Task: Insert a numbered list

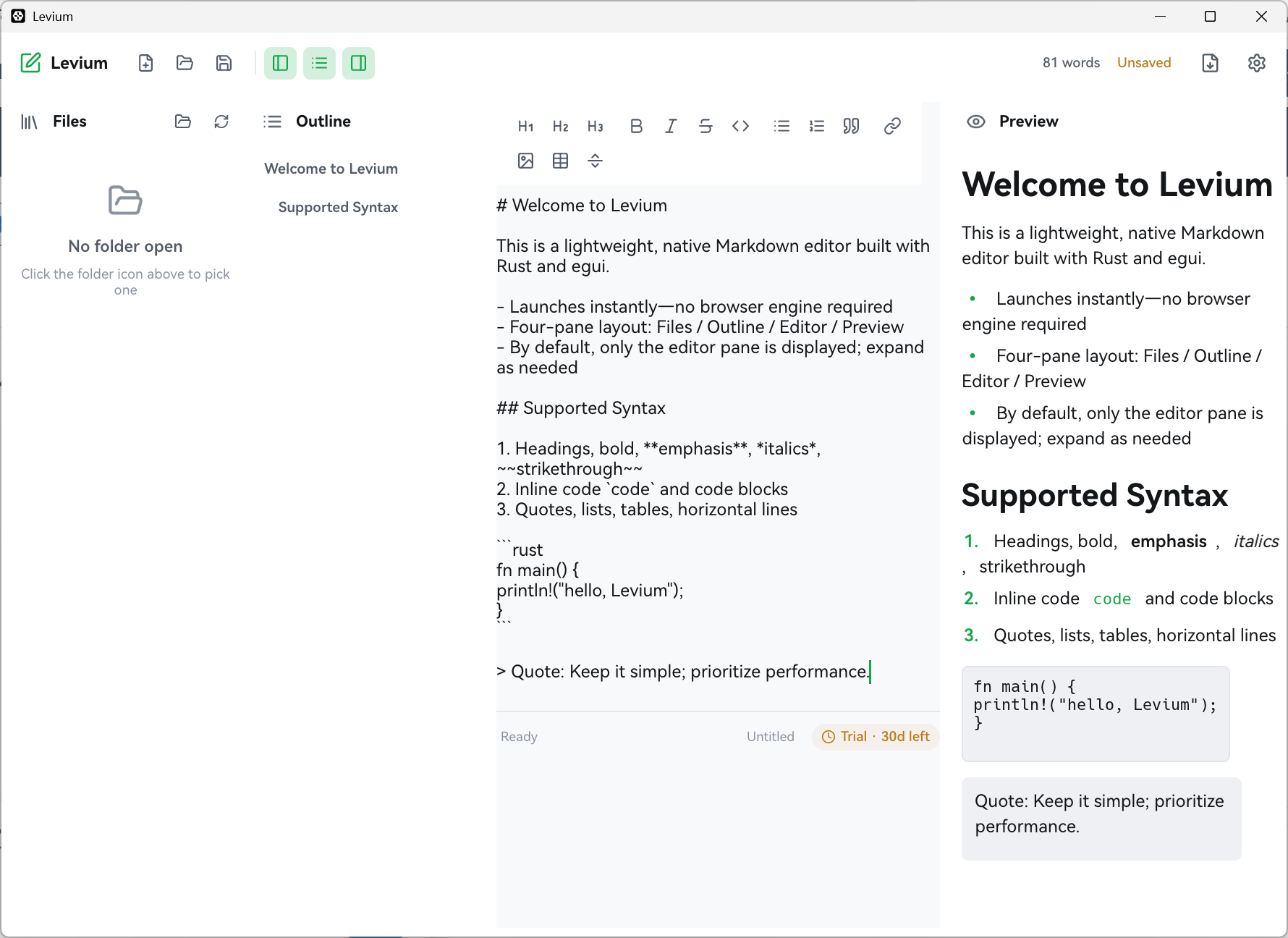Action: tap(817, 127)
